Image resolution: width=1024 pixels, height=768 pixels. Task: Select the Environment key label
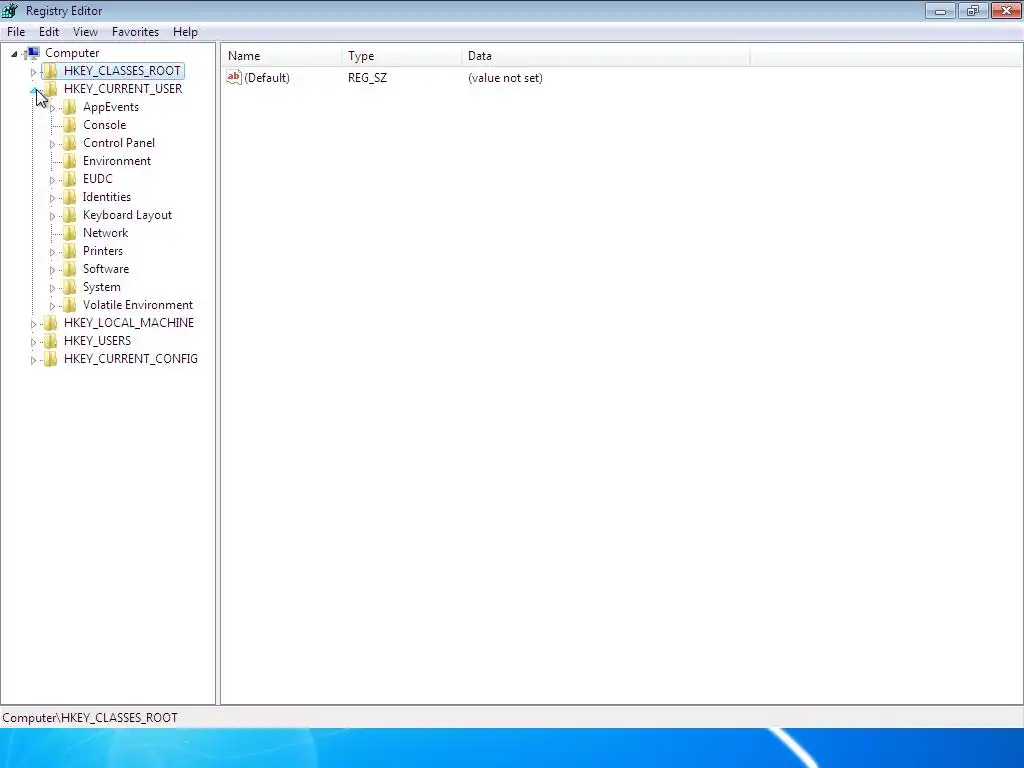click(117, 161)
